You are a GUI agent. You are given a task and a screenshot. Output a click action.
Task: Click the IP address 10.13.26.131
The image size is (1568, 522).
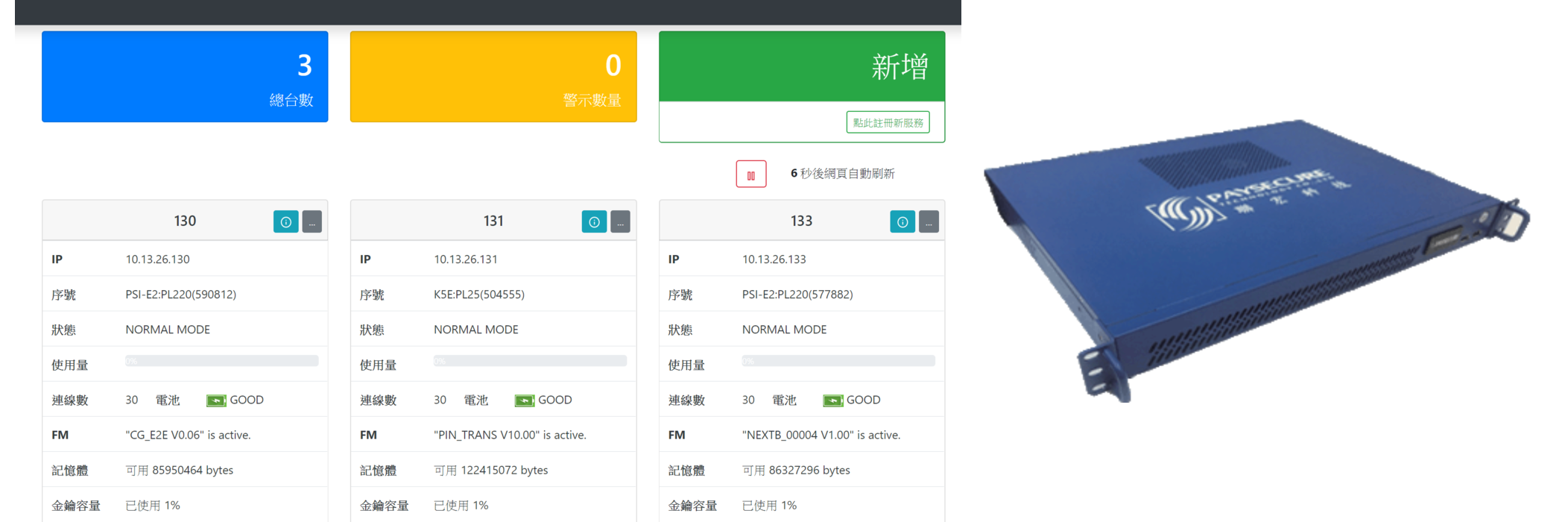tap(466, 260)
